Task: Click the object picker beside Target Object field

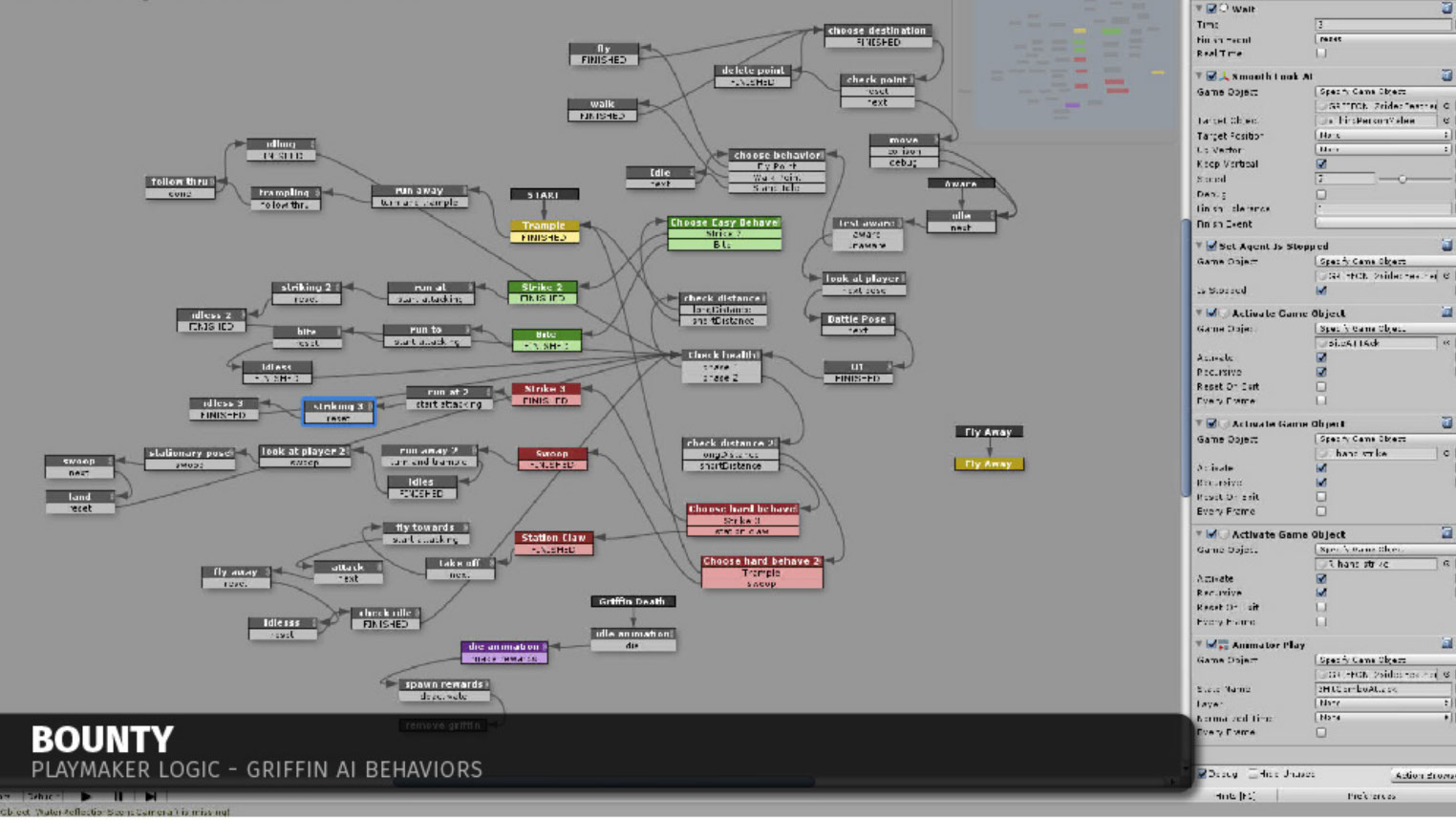Action: 1445,121
